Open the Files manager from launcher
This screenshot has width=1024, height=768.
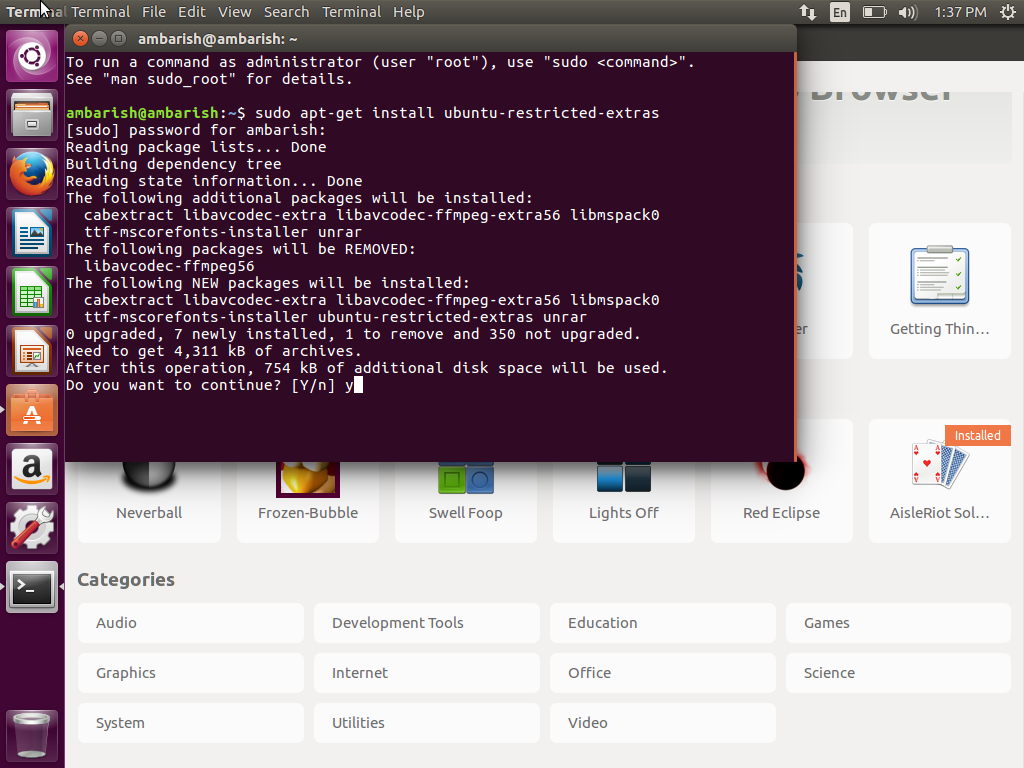coord(32,116)
